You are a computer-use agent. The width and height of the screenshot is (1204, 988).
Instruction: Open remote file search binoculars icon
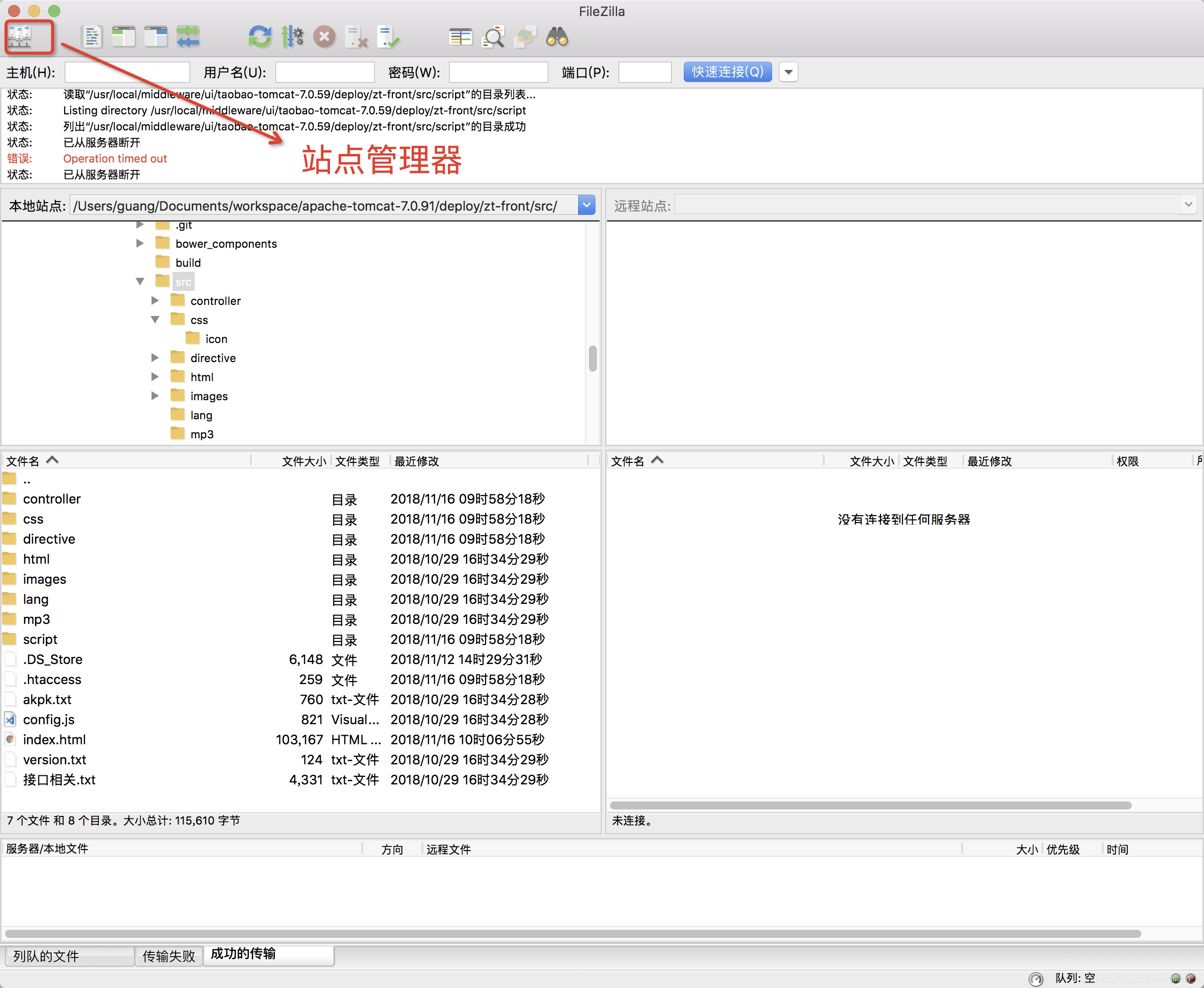557,37
